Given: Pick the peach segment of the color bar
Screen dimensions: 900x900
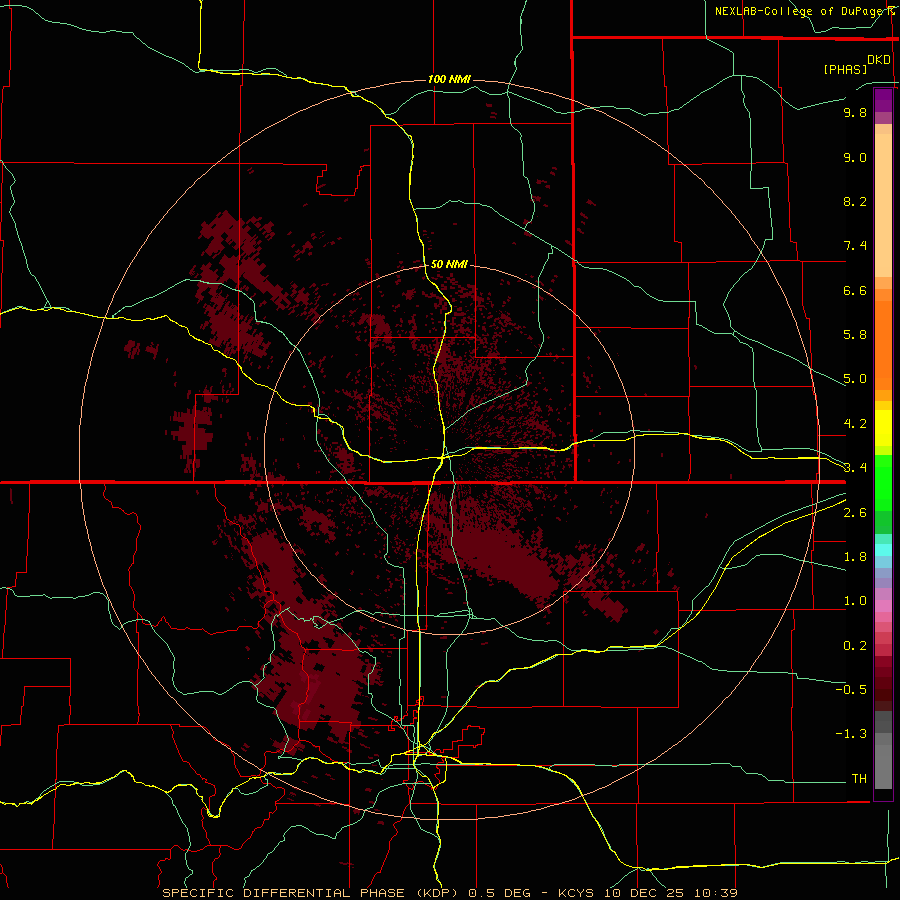Looking at the screenshot, I should click(x=883, y=205).
